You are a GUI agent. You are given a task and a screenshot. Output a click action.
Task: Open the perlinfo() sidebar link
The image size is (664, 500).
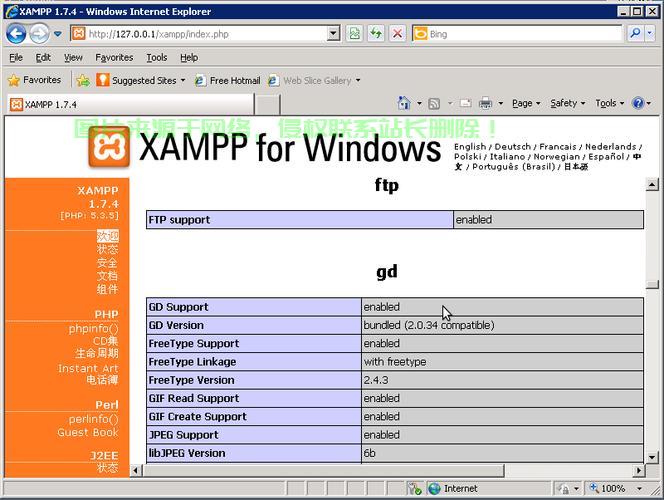click(x=94, y=419)
